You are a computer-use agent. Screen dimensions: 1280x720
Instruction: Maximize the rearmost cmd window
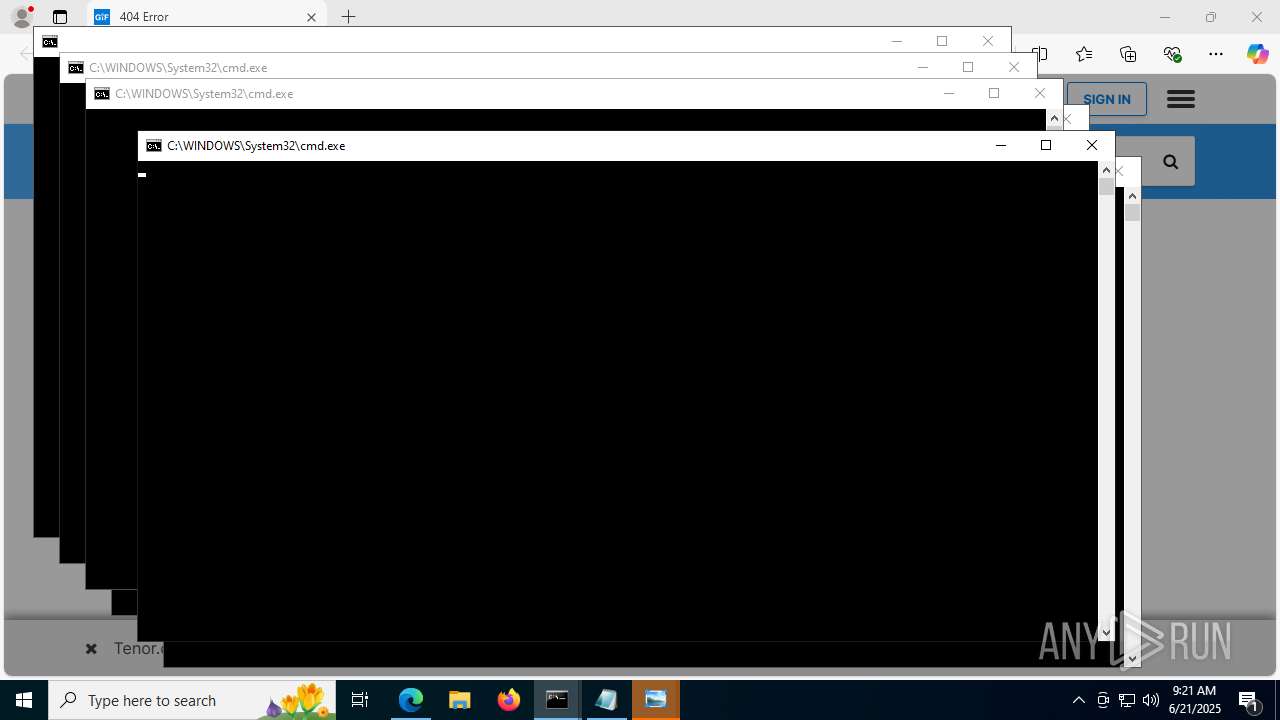[942, 42]
